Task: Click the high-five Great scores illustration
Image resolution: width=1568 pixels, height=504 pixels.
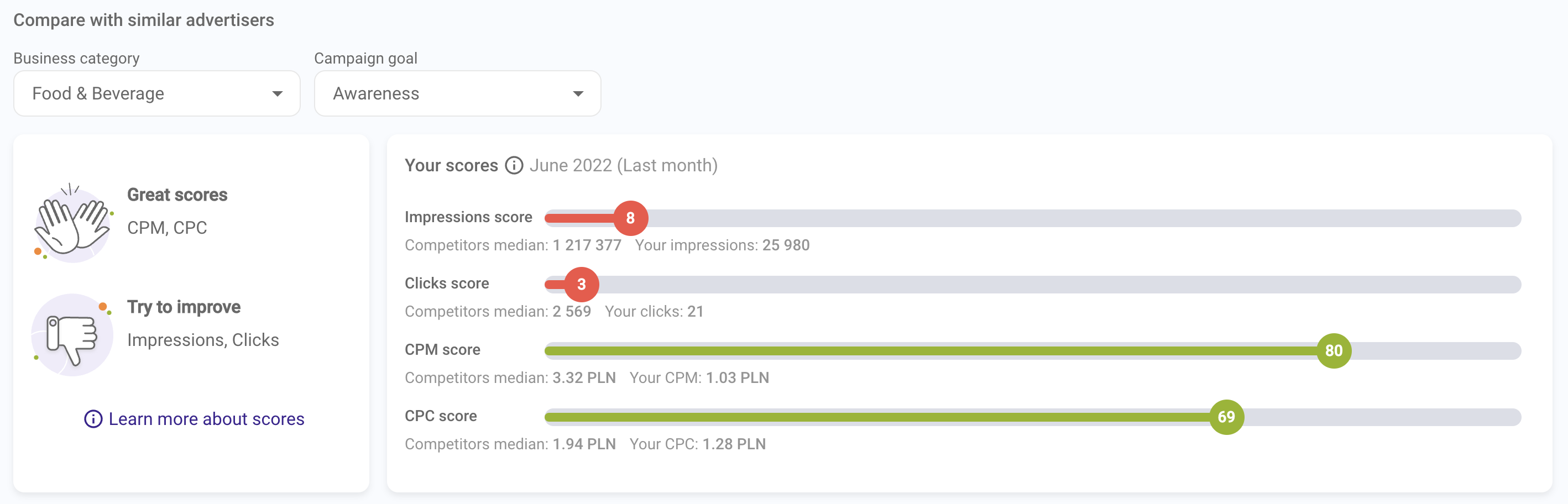Action: click(72, 222)
